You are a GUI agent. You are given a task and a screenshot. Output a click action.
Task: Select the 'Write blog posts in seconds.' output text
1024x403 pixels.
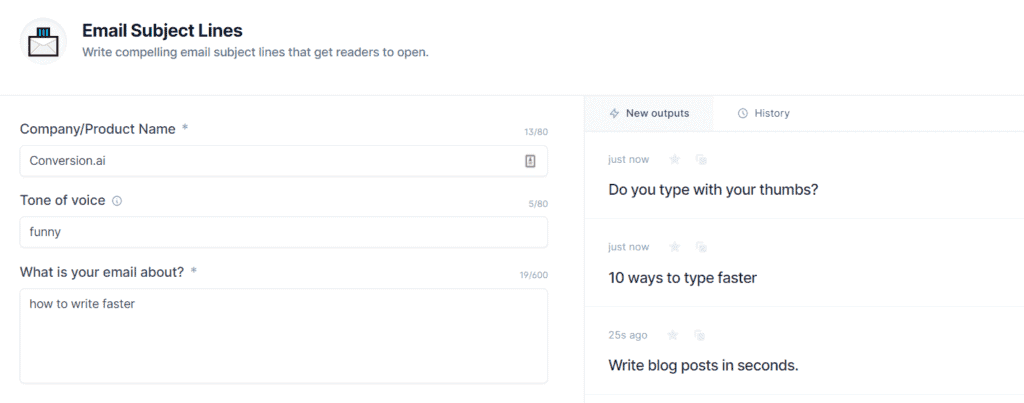703,365
